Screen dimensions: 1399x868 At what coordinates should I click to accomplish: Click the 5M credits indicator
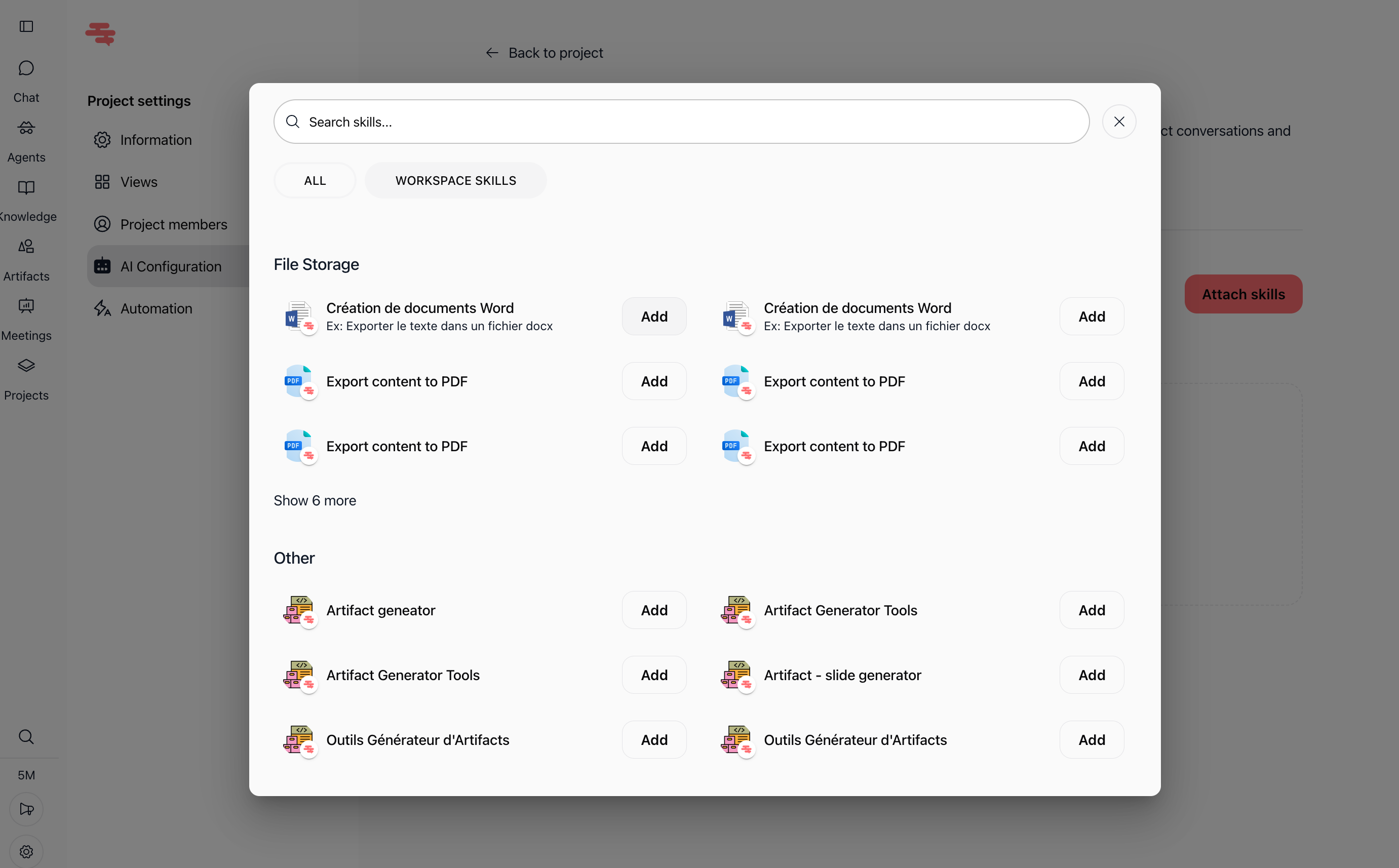tap(26, 775)
